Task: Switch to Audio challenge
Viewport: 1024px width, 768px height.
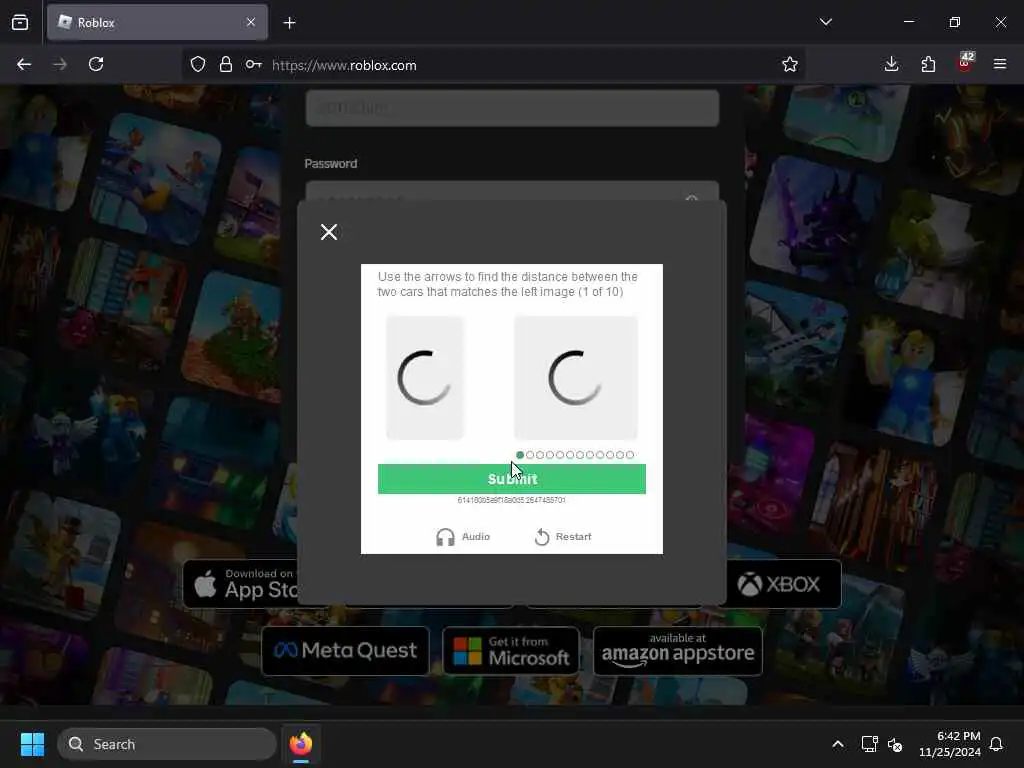Action: pyautogui.click(x=462, y=537)
